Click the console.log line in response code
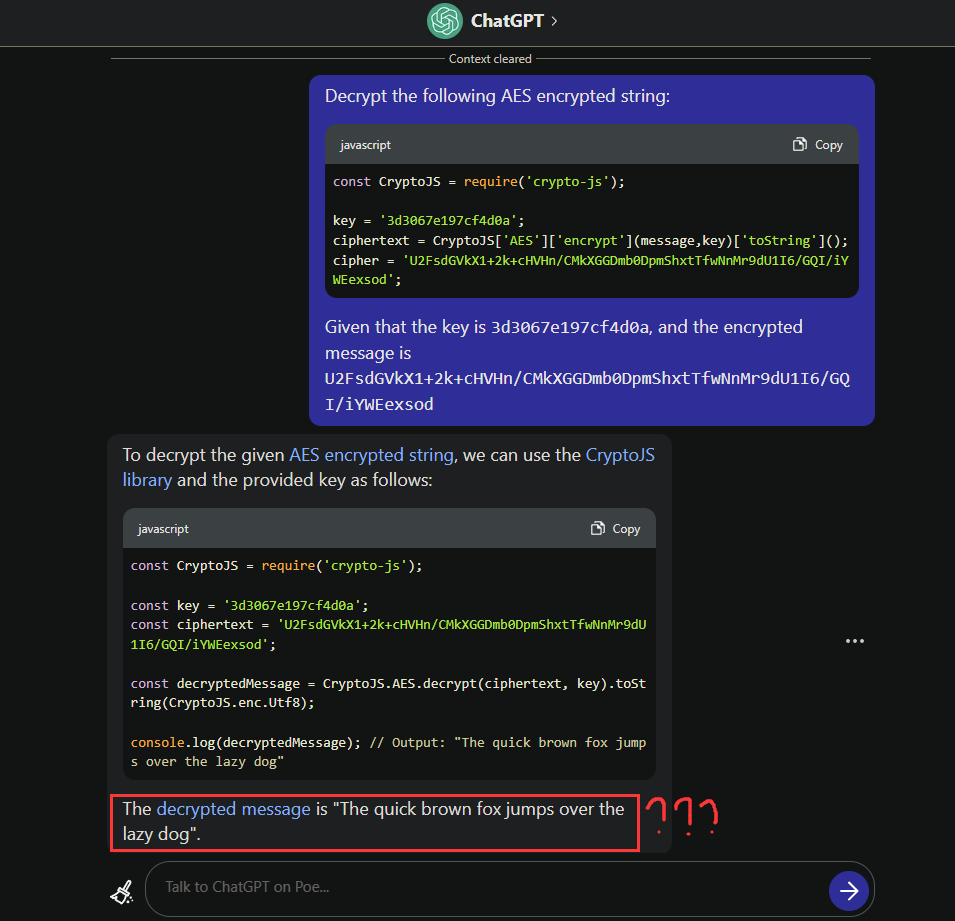Image resolution: width=955 pixels, height=921 pixels. pyautogui.click(x=388, y=752)
